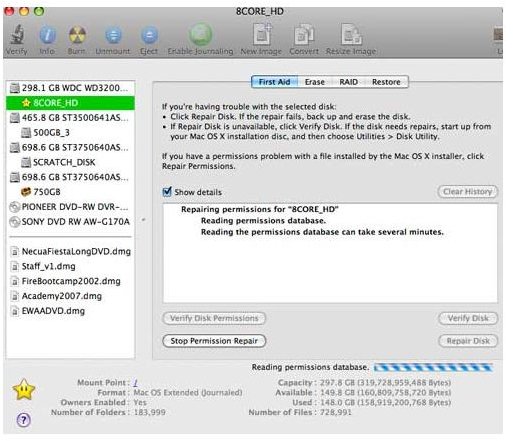The width and height of the screenshot is (513, 441).
Task: Select the 298.1 GB WDC WD3200 drive
Action: point(71,88)
